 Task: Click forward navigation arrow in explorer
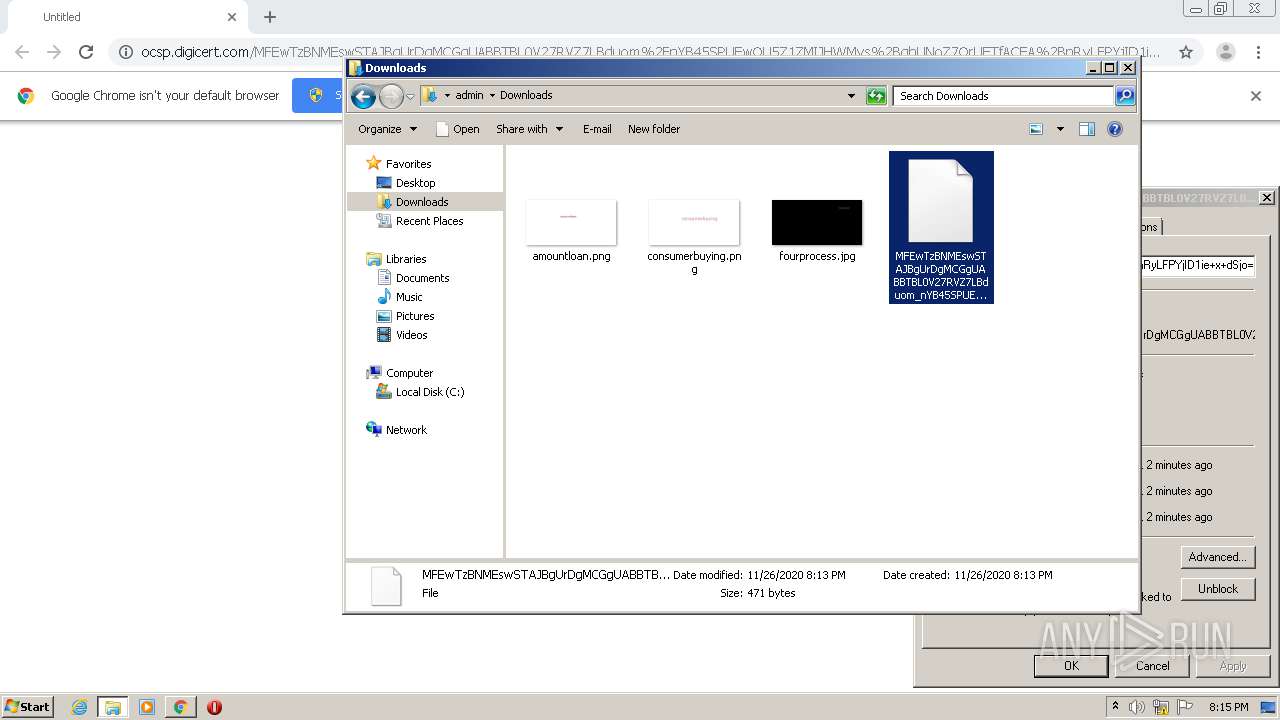pyautogui.click(x=391, y=96)
